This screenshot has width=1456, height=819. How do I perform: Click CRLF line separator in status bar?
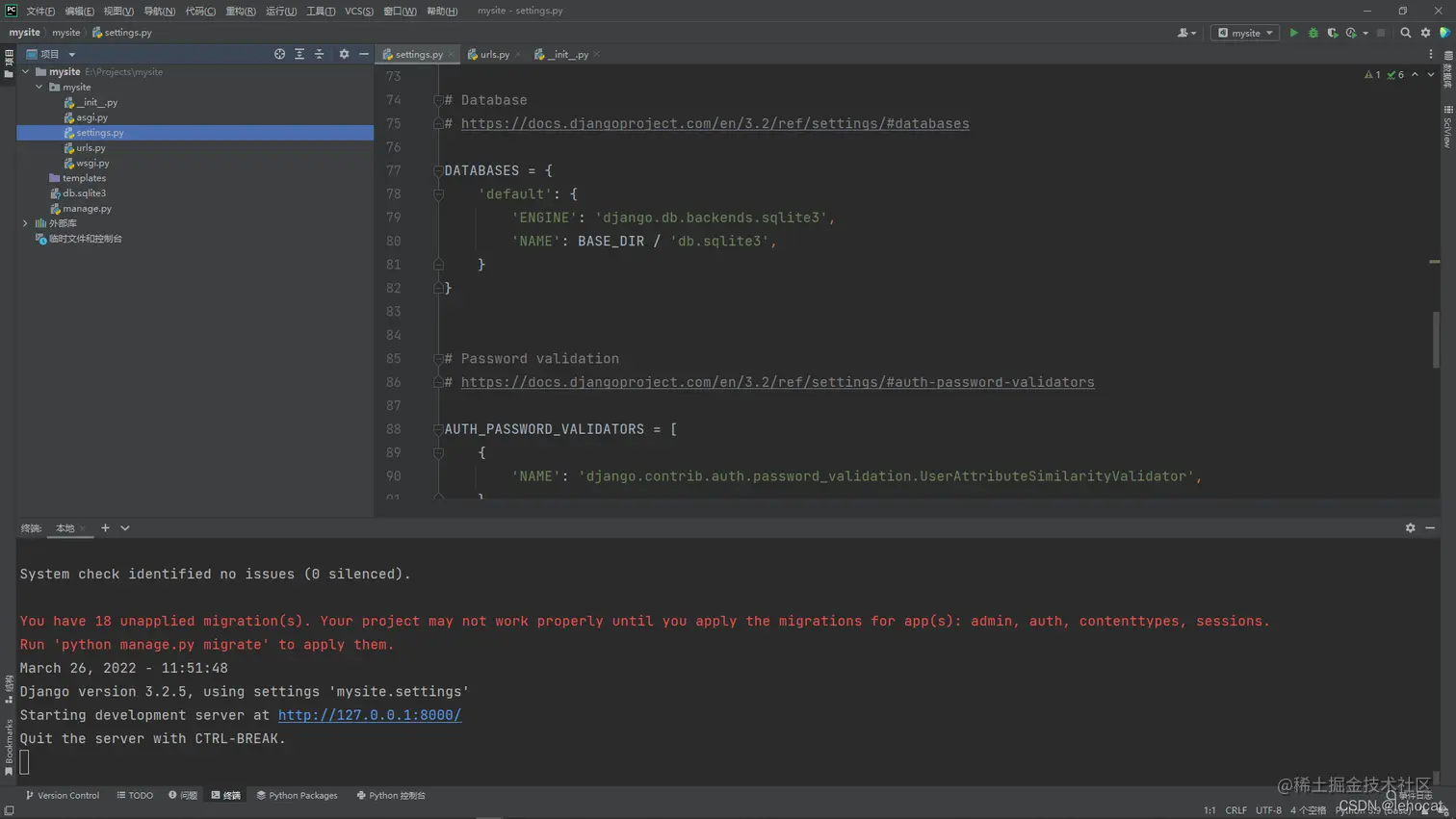(x=1235, y=810)
